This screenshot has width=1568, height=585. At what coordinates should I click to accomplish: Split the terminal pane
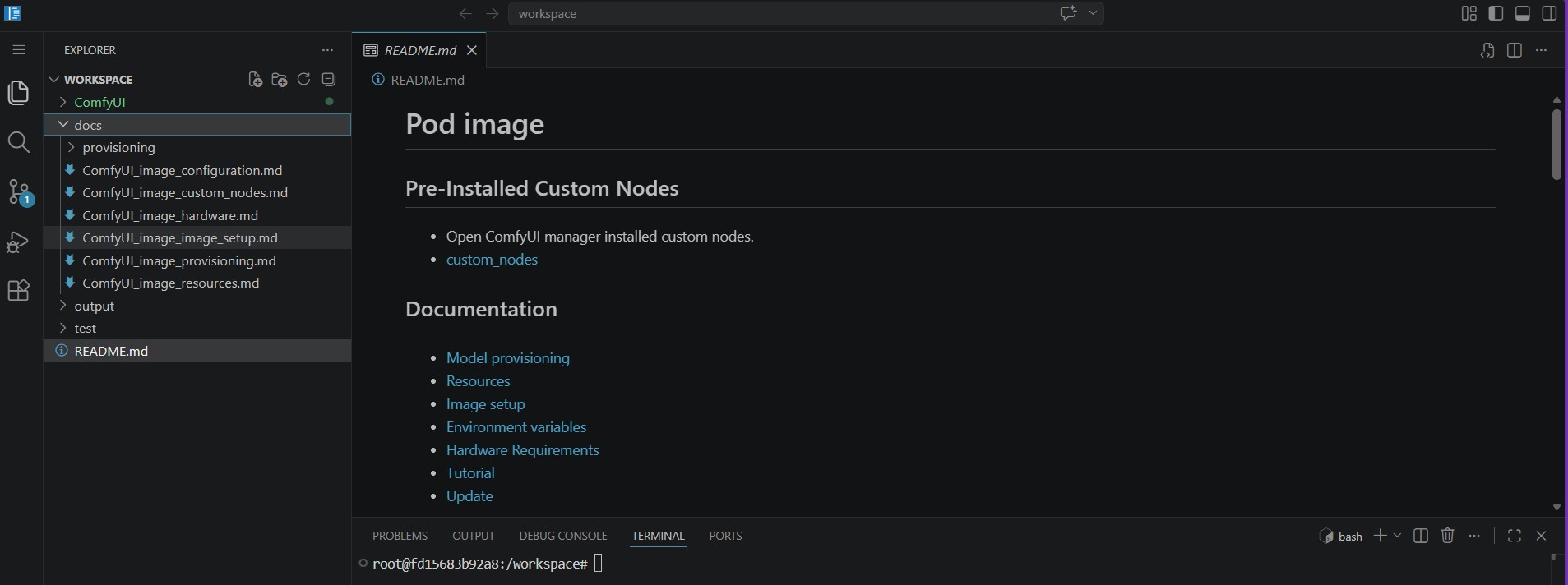tap(1421, 536)
